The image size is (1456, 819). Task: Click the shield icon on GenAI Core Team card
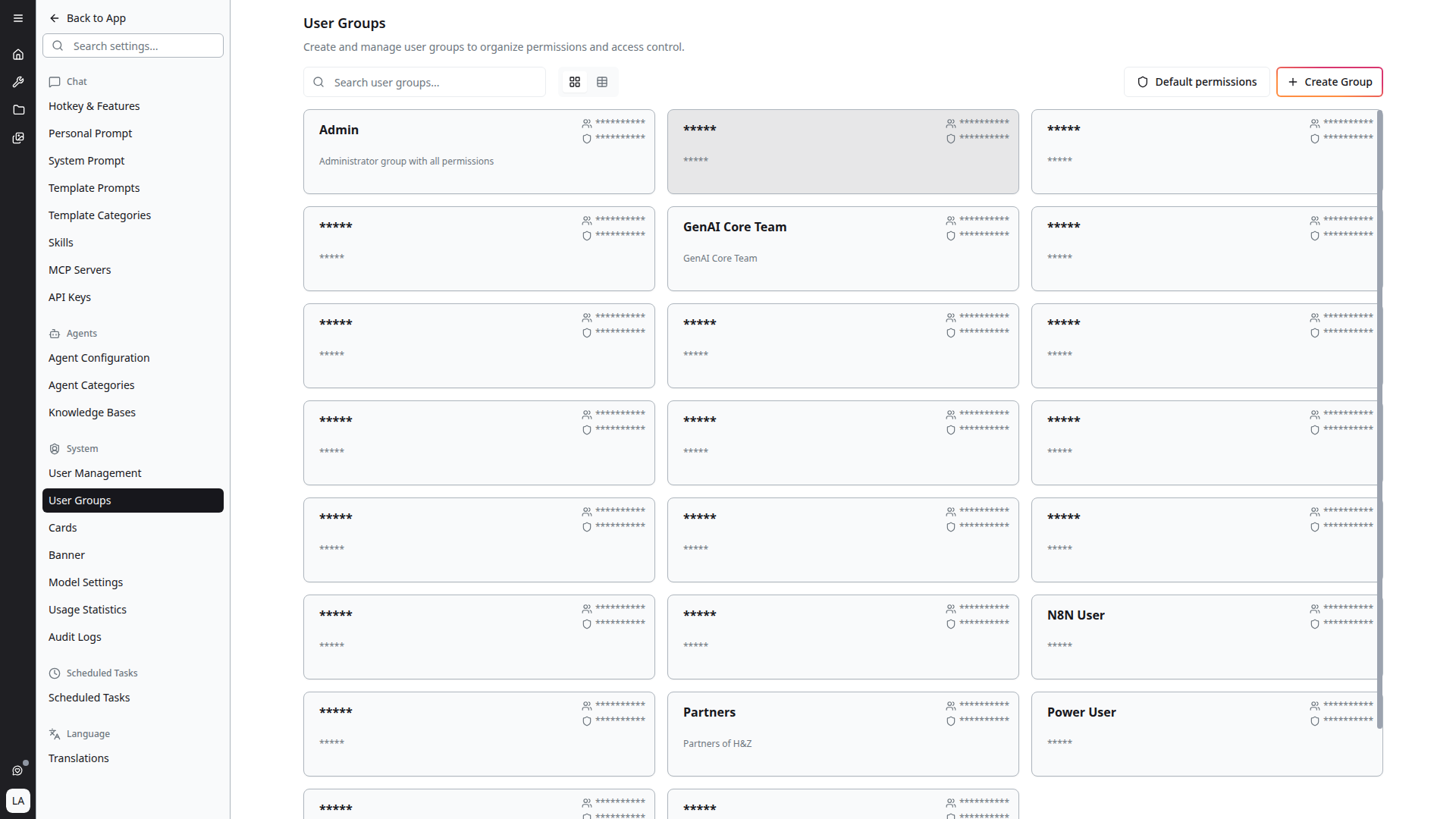(x=951, y=236)
